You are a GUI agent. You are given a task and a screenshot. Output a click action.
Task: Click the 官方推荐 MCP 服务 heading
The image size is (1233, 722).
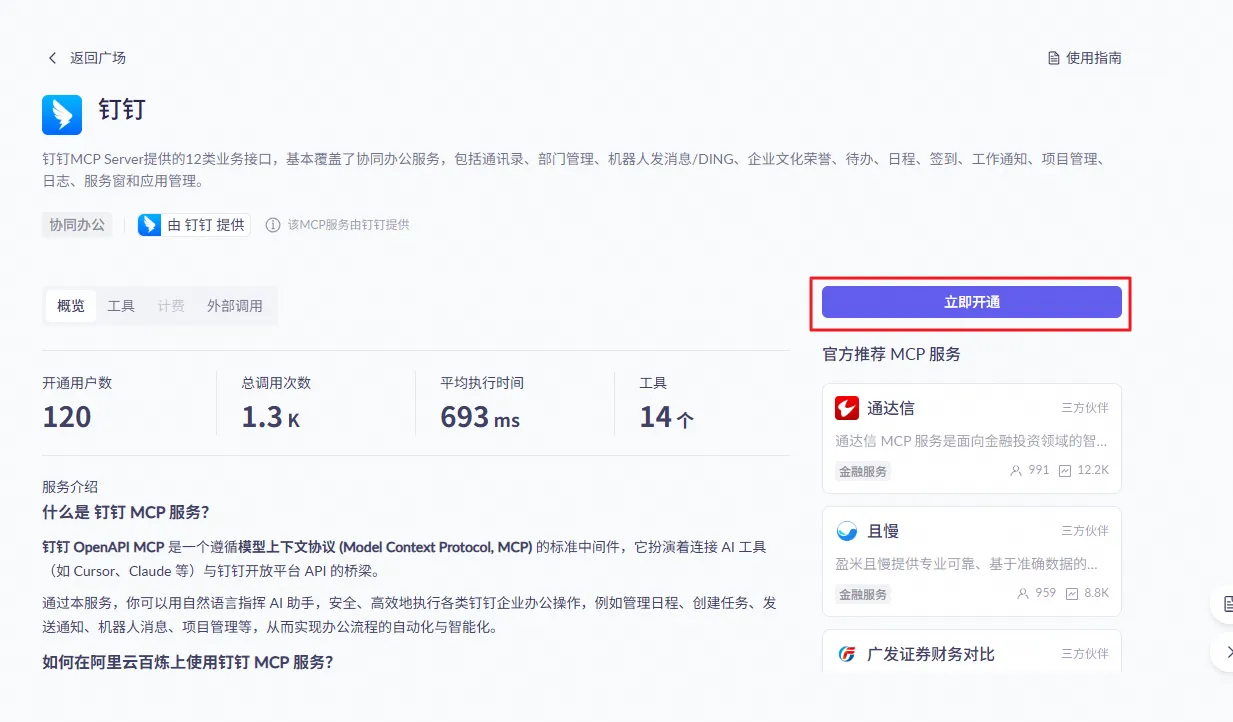tap(891, 354)
